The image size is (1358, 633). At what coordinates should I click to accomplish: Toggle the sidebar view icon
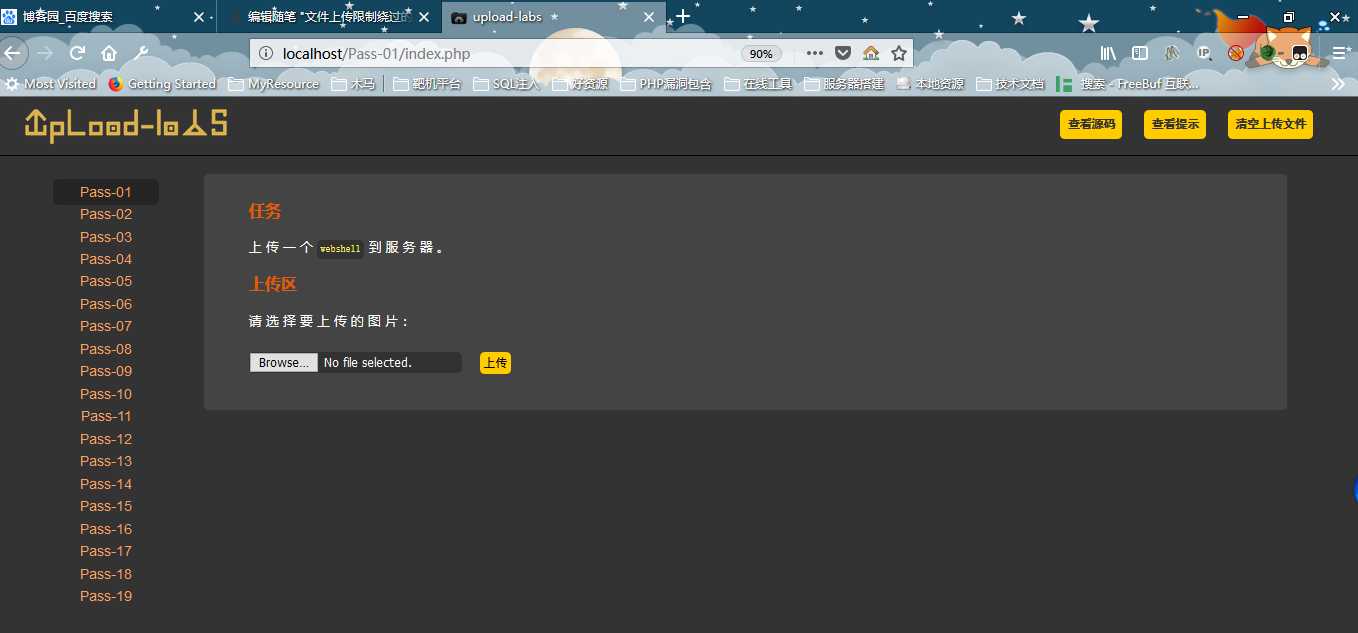pos(1139,53)
